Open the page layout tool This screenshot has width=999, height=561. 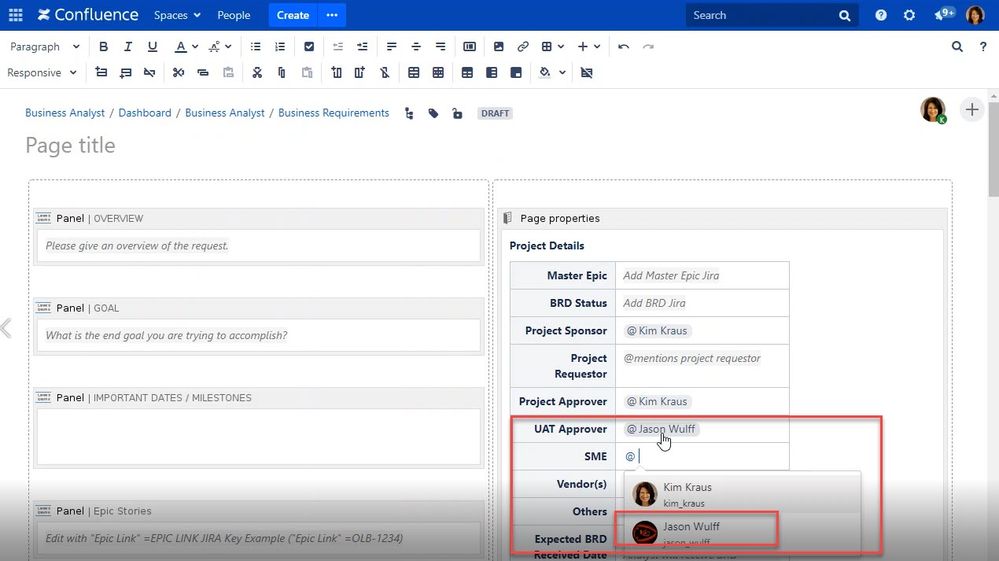(470, 46)
